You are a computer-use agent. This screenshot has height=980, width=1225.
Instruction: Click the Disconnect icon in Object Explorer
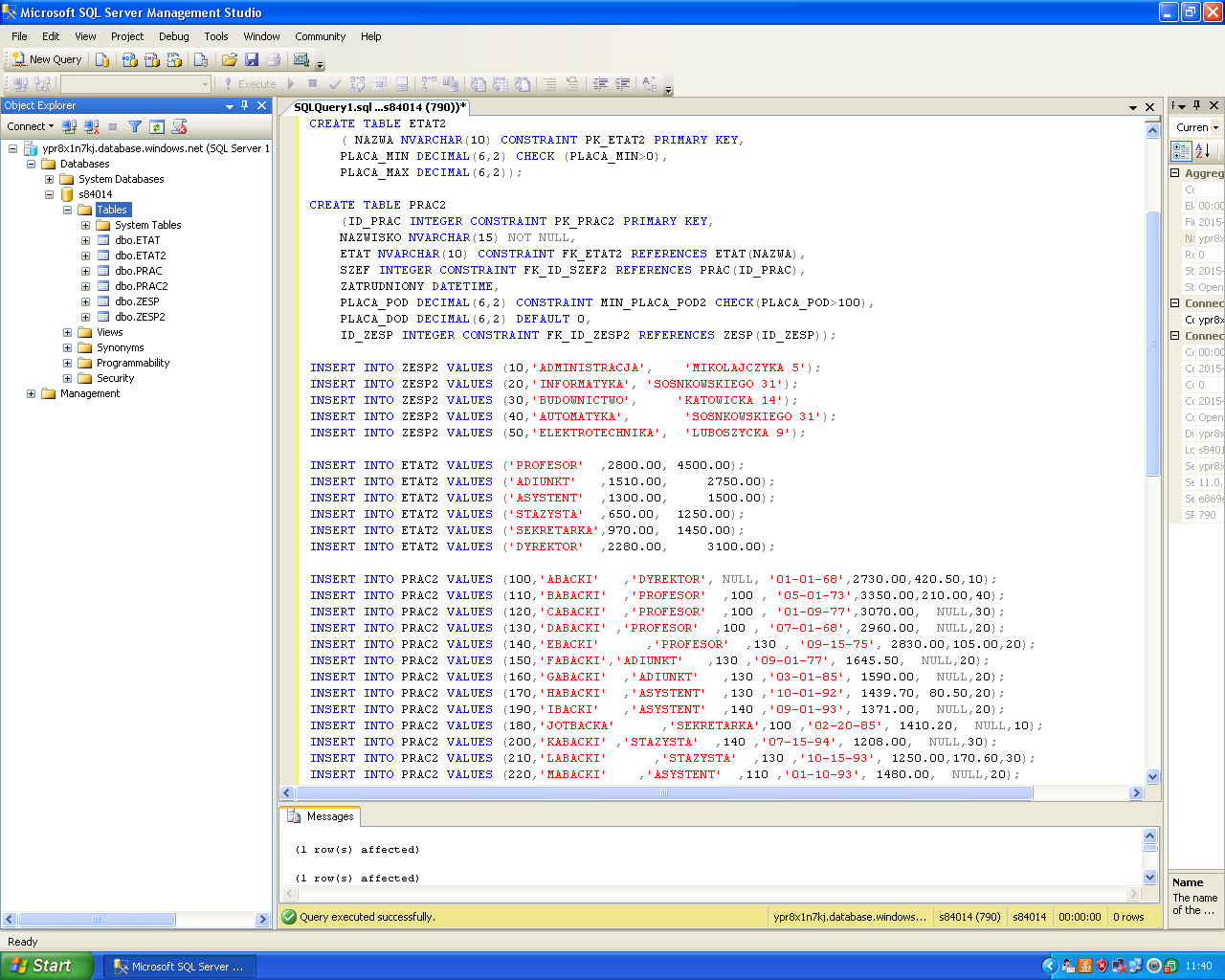click(91, 126)
